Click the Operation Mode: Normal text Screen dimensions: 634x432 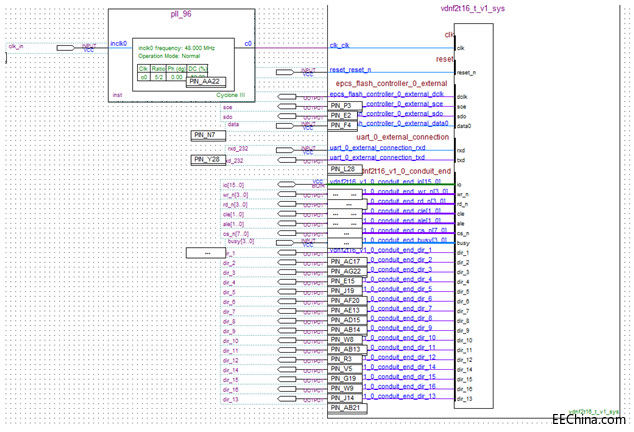point(169,56)
